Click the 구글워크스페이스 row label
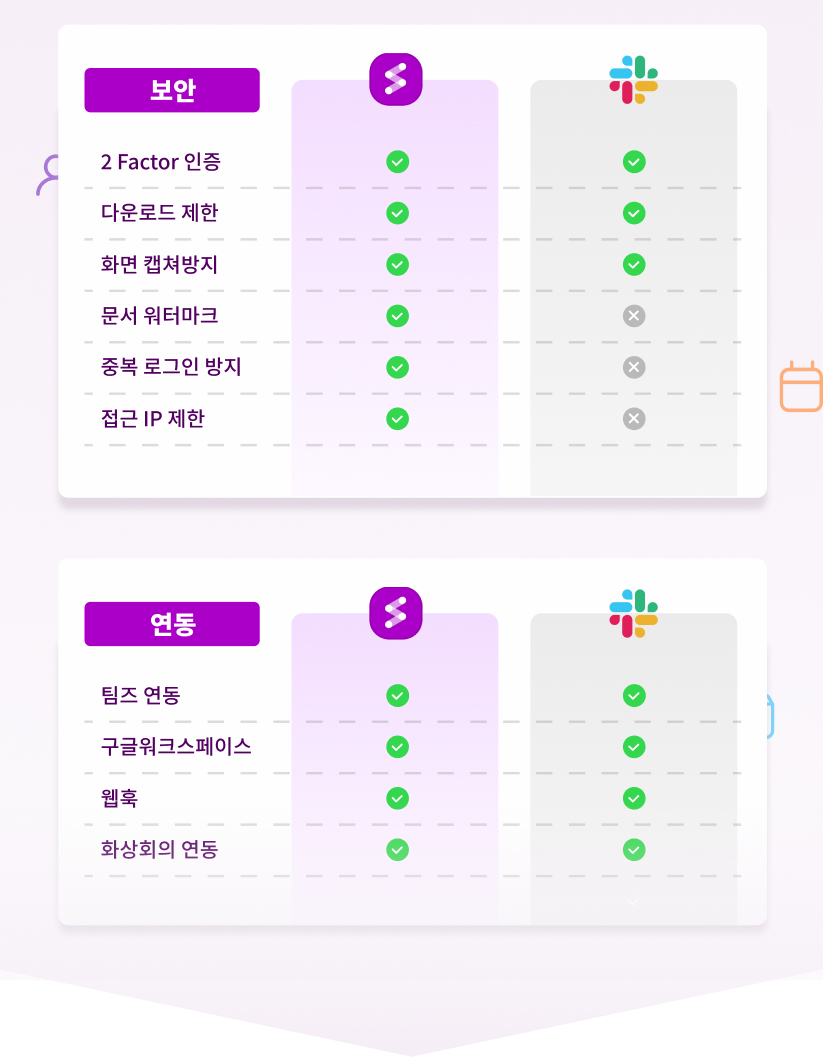 coord(176,746)
